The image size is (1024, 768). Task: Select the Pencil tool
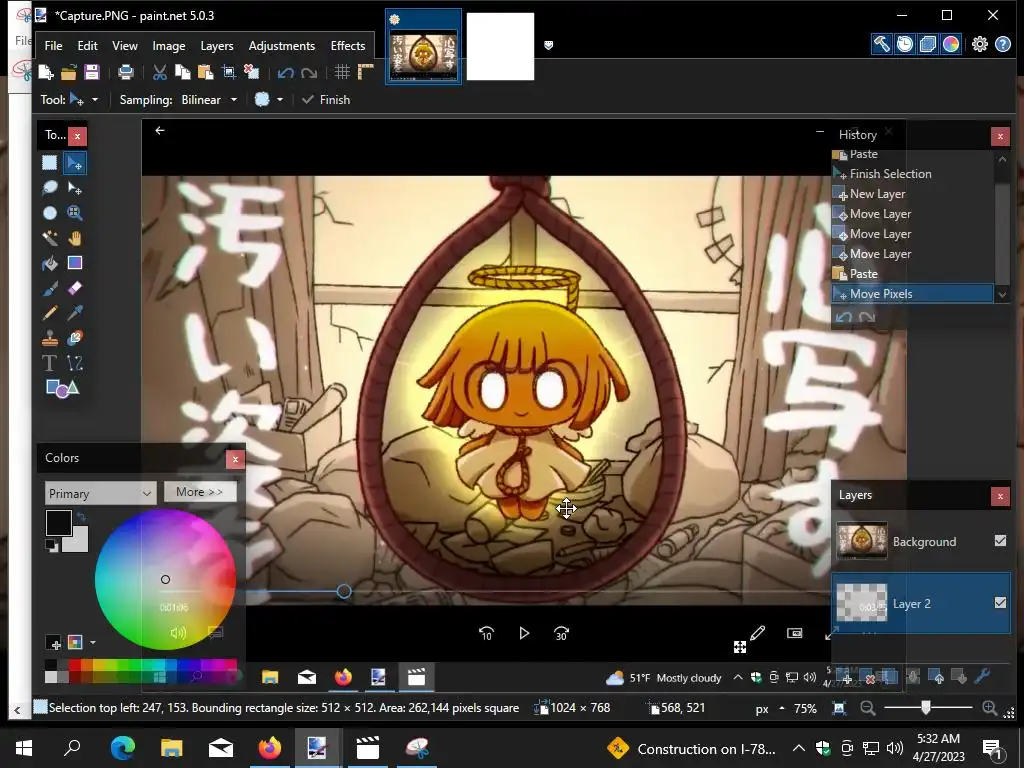pos(50,313)
